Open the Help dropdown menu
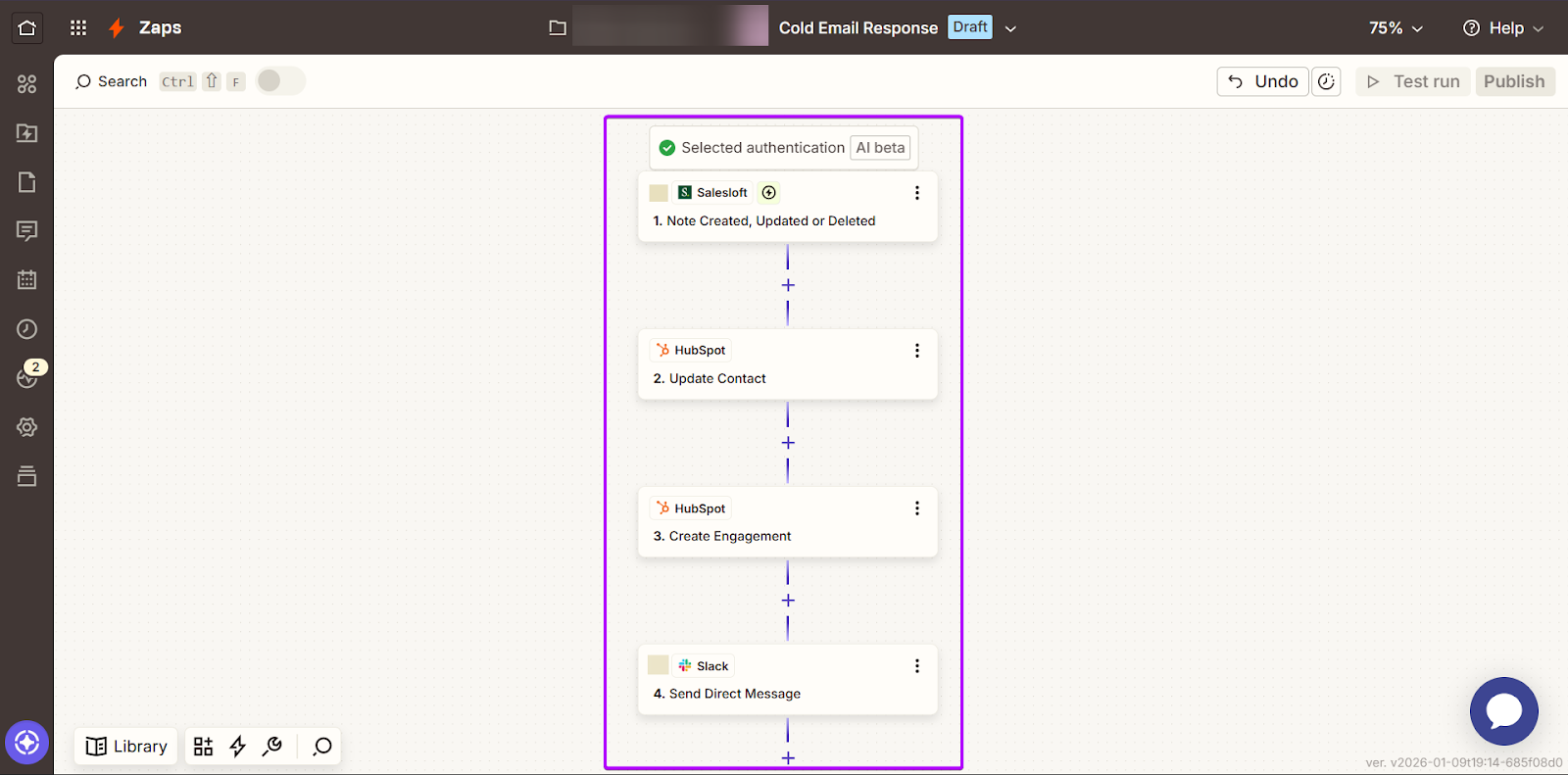Screen dimensions: 1568x775 (x=1502, y=28)
